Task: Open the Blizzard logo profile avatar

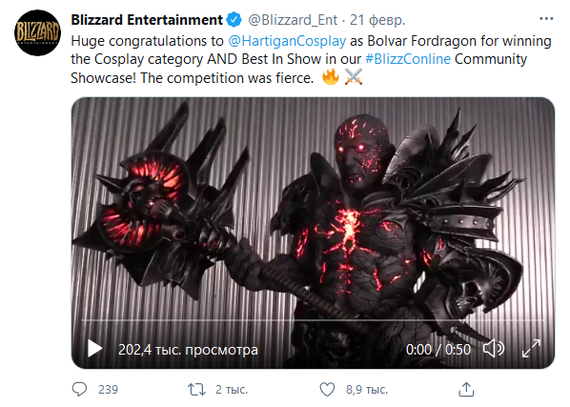Action: (x=37, y=33)
